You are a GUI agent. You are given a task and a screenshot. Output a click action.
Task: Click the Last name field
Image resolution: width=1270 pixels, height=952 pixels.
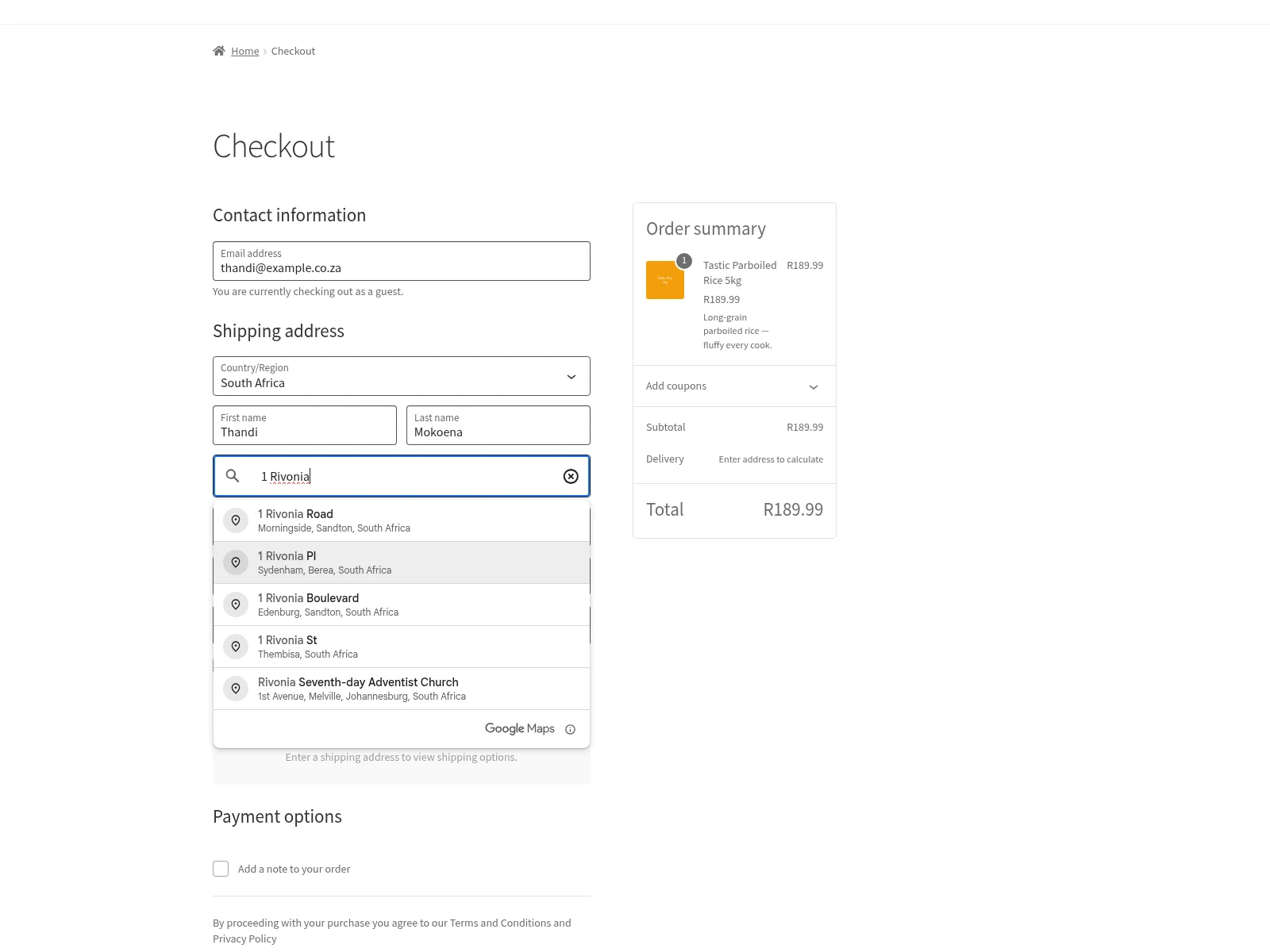[x=498, y=425]
